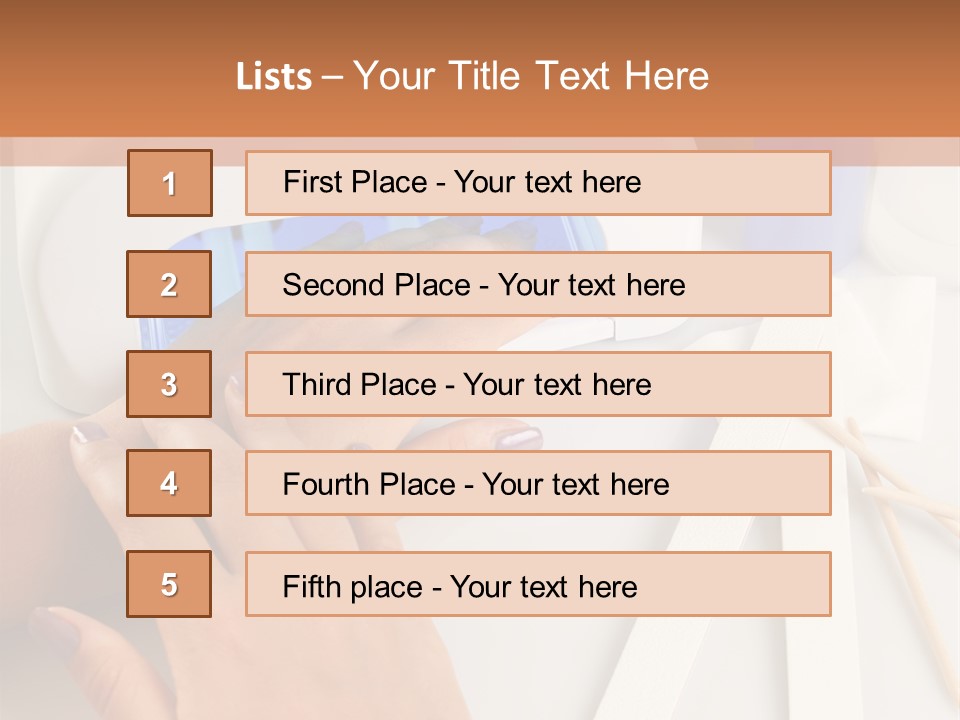Select the Second Place text bar
The height and width of the screenshot is (720, 960).
point(538,284)
